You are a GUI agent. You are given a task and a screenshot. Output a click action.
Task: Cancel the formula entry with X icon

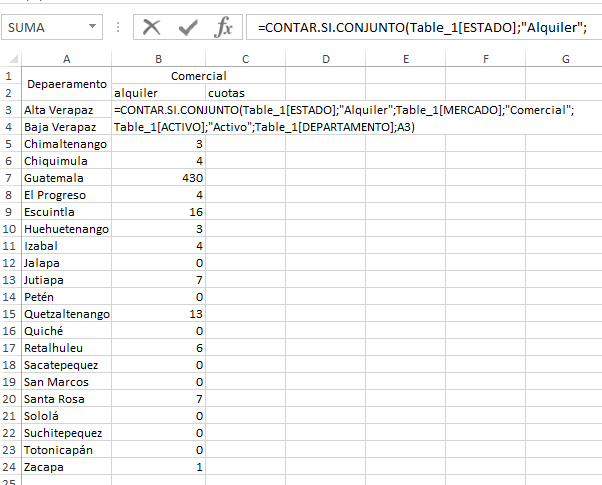(152, 28)
